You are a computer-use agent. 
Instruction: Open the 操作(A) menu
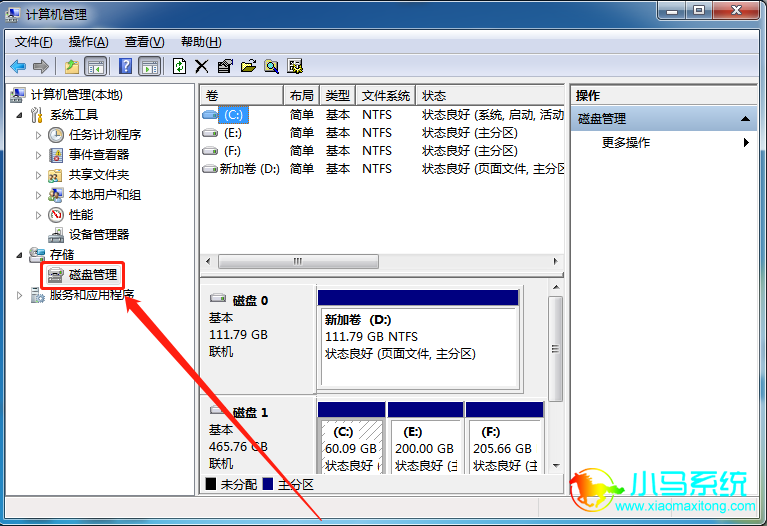[89, 42]
